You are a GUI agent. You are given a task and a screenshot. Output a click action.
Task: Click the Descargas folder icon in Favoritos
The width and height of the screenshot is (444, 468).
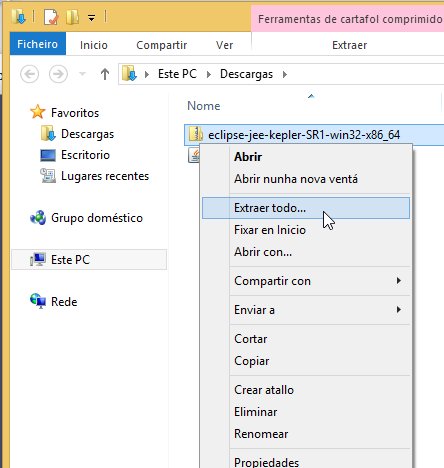click(x=48, y=133)
